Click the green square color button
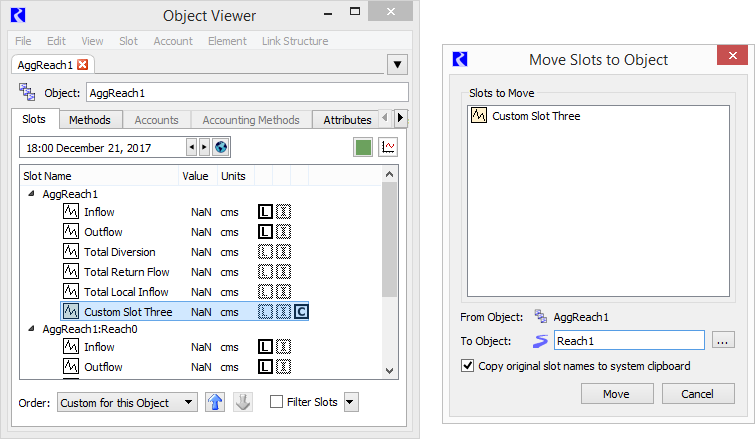 click(x=363, y=147)
